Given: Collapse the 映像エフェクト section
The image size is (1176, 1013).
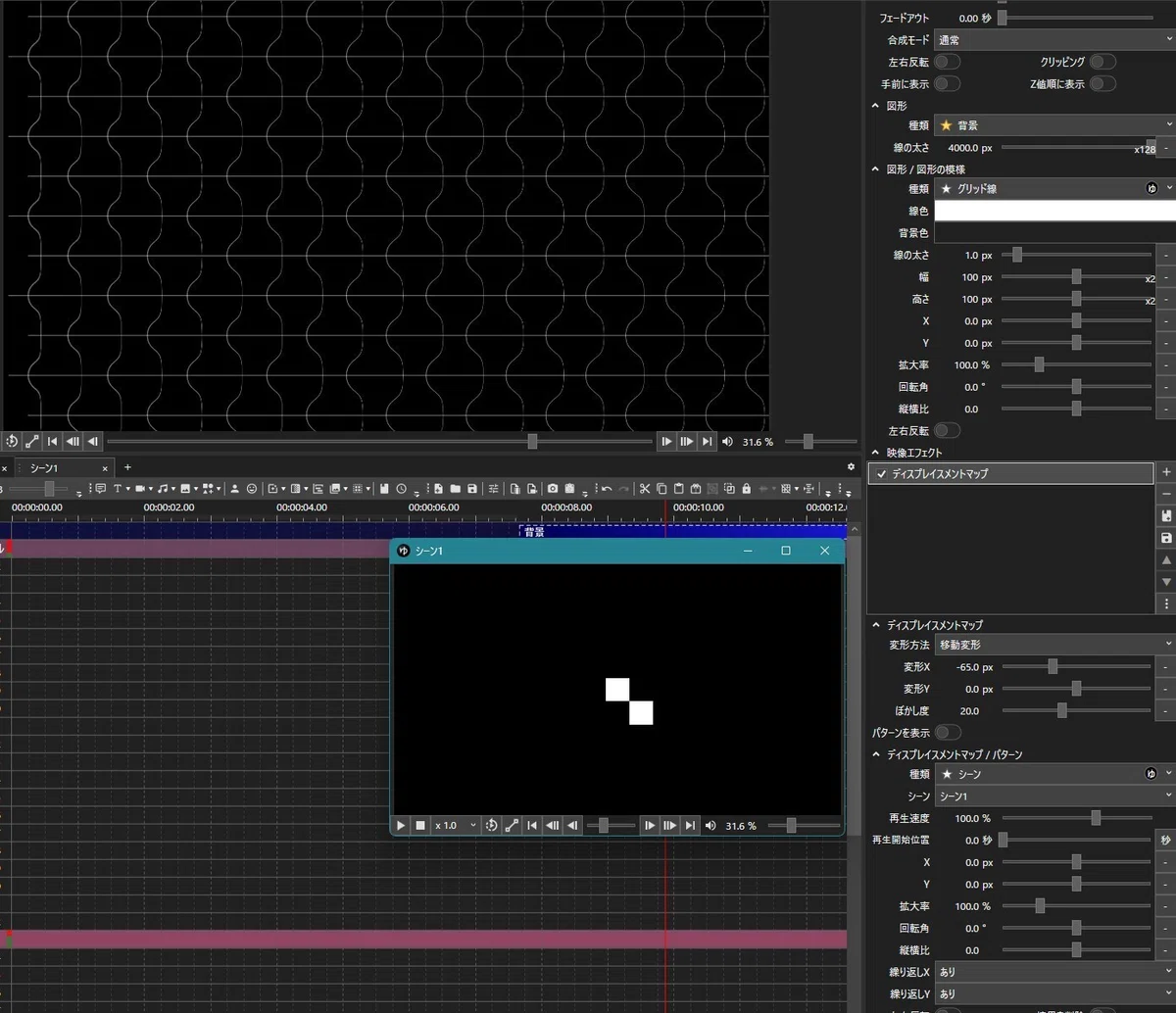Looking at the screenshot, I should 875,453.
